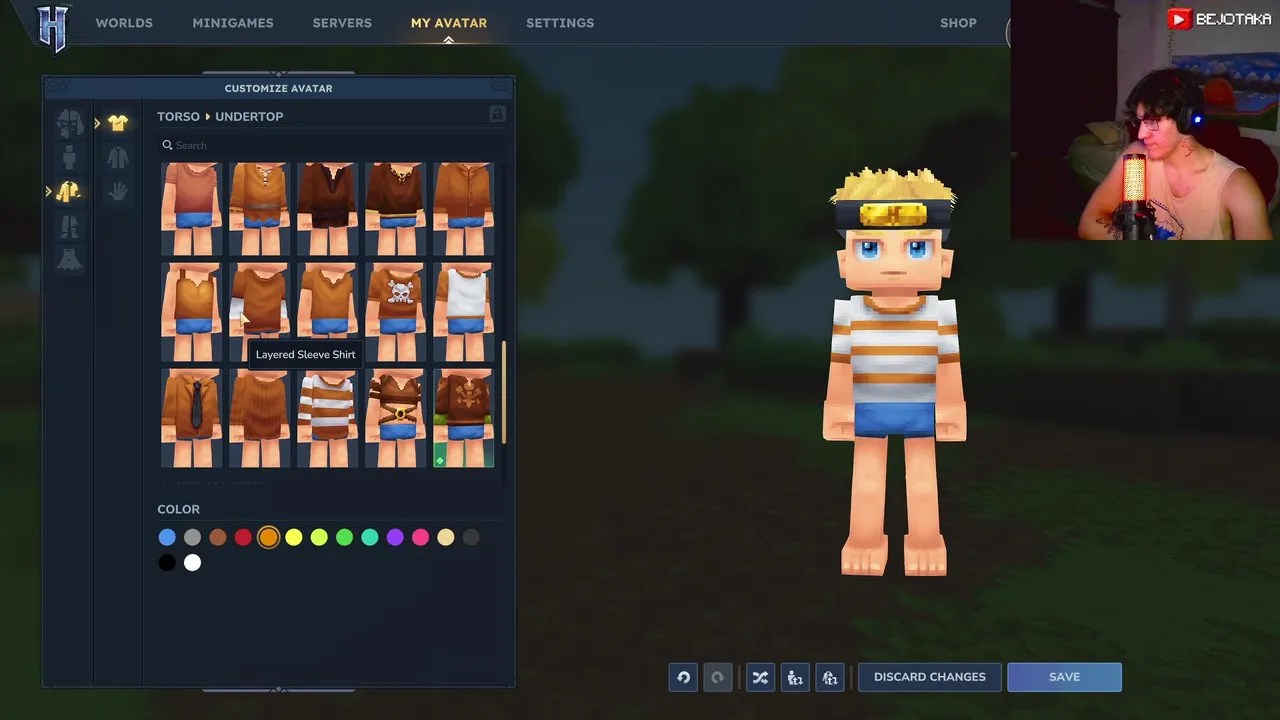Pick the gray color swatch
Image resolution: width=1280 pixels, height=720 pixels.
pyautogui.click(x=192, y=538)
